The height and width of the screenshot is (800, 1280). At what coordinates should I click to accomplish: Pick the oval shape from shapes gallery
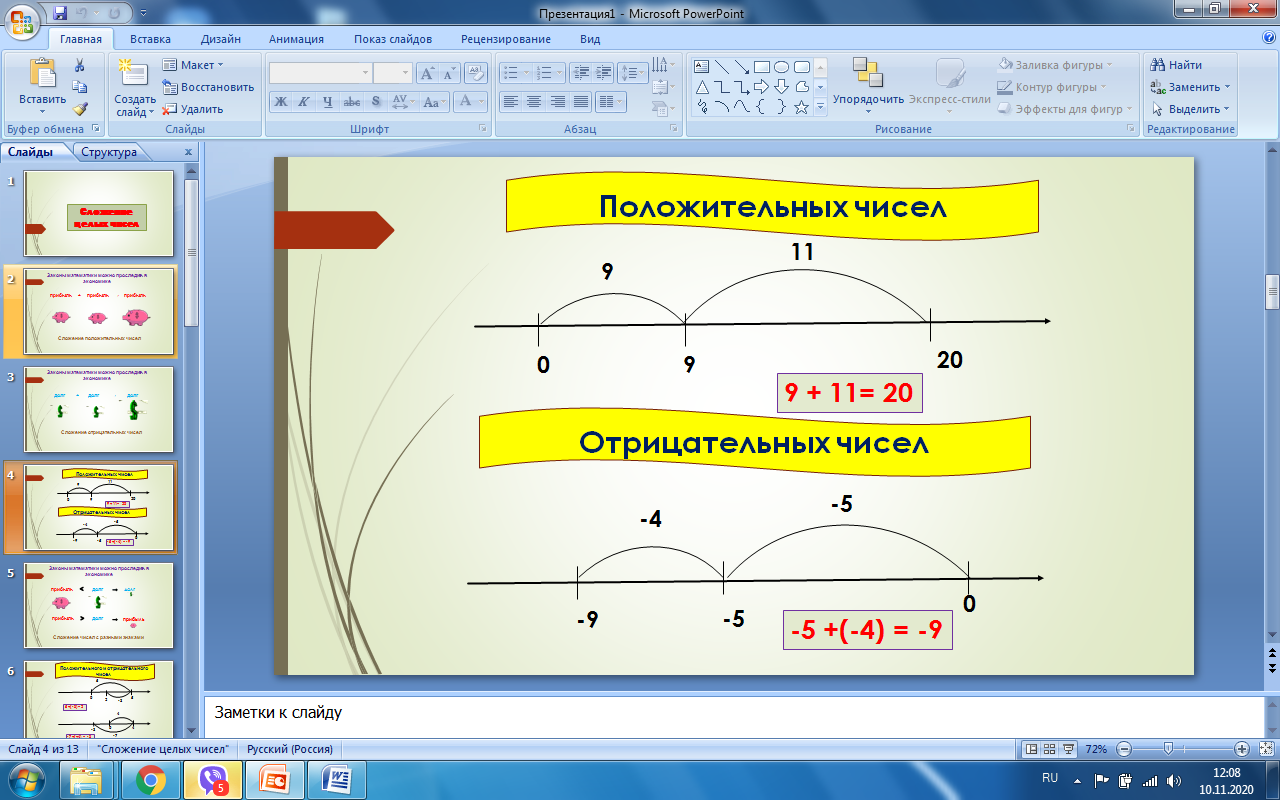(781, 67)
